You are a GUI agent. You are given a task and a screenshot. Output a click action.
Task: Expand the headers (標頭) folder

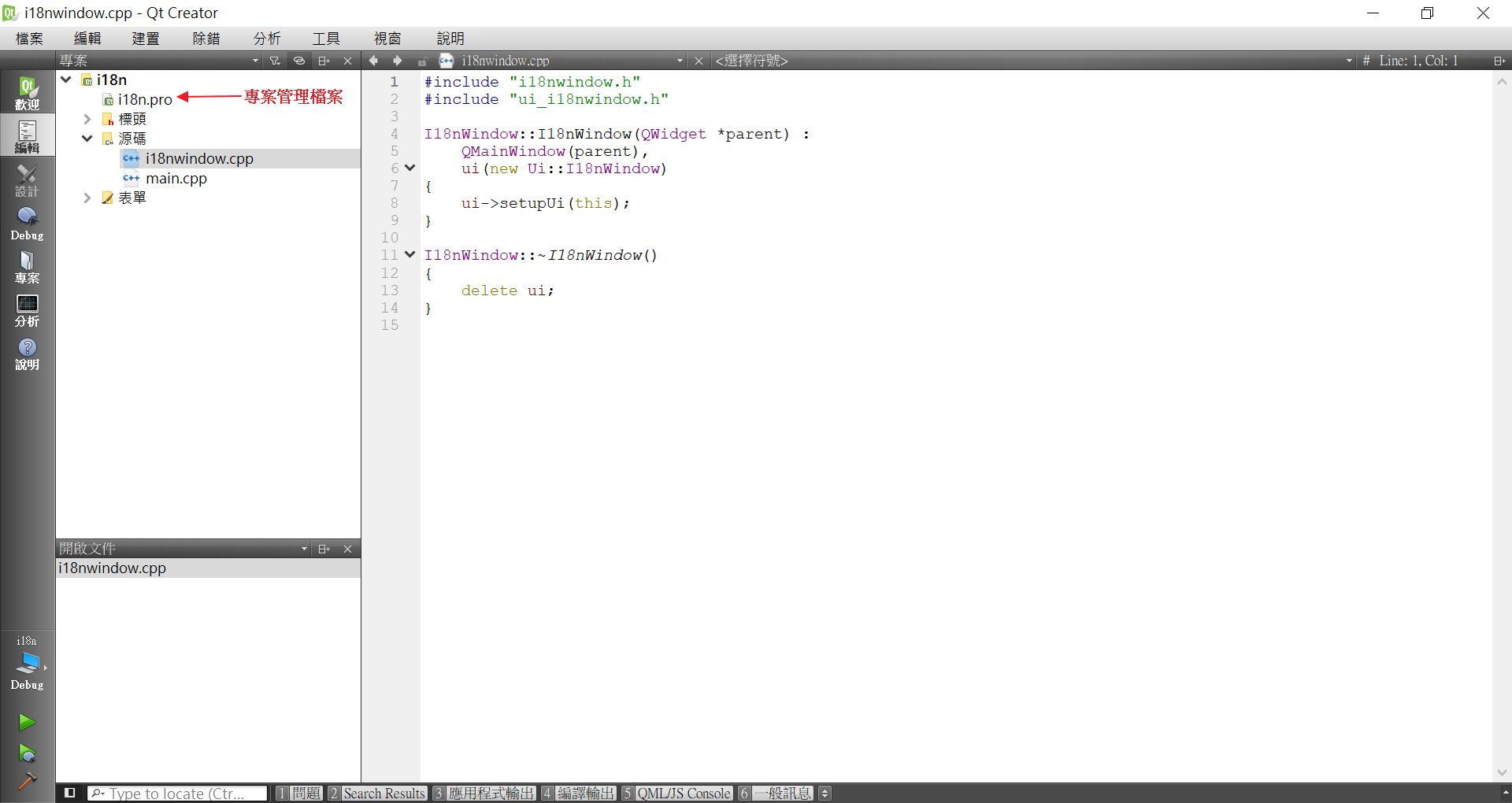pos(87,119)
